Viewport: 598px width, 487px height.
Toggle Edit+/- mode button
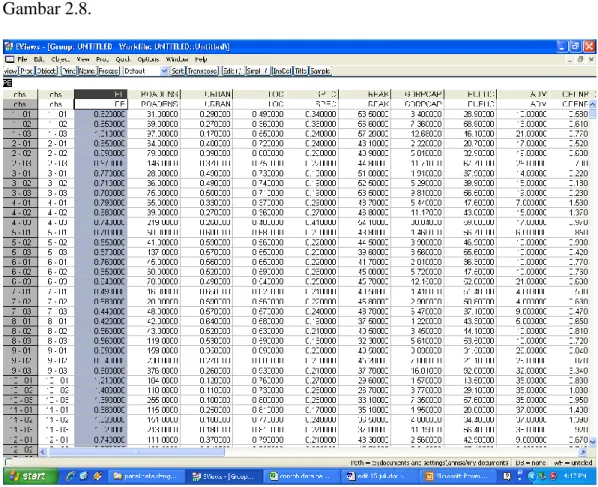click(233, 71)
